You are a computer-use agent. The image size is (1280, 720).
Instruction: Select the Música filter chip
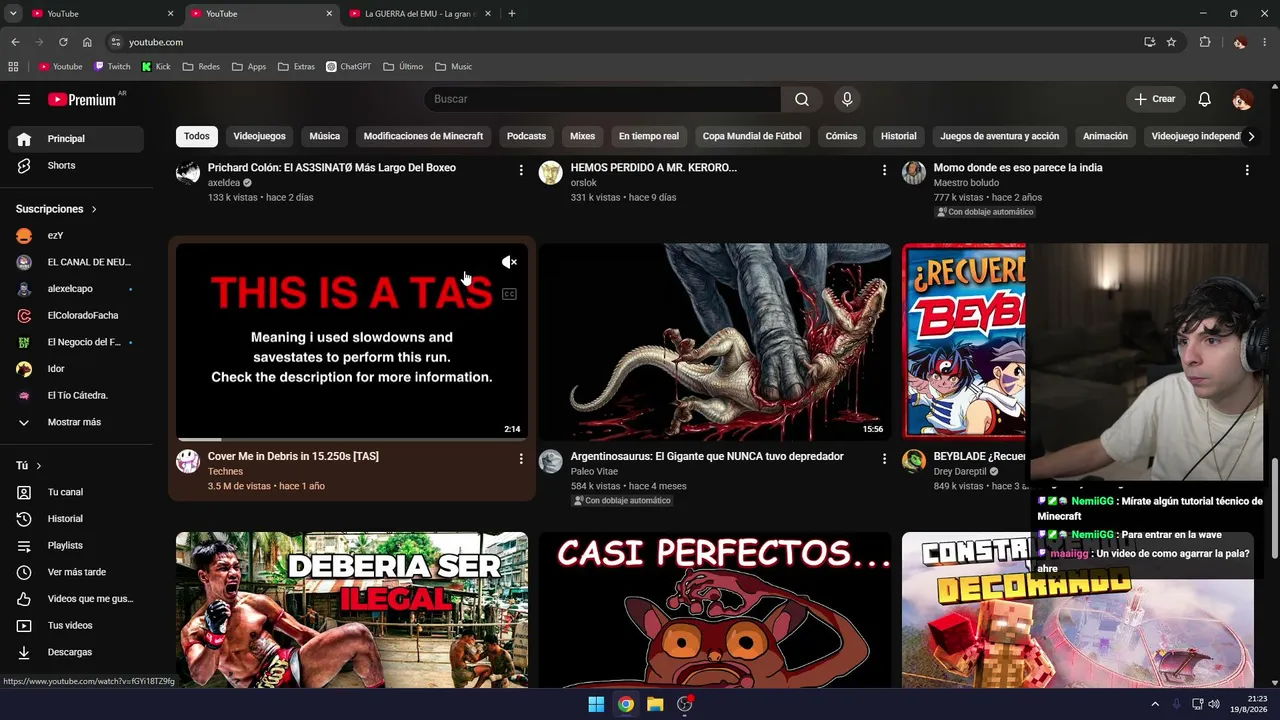[324, 136]
